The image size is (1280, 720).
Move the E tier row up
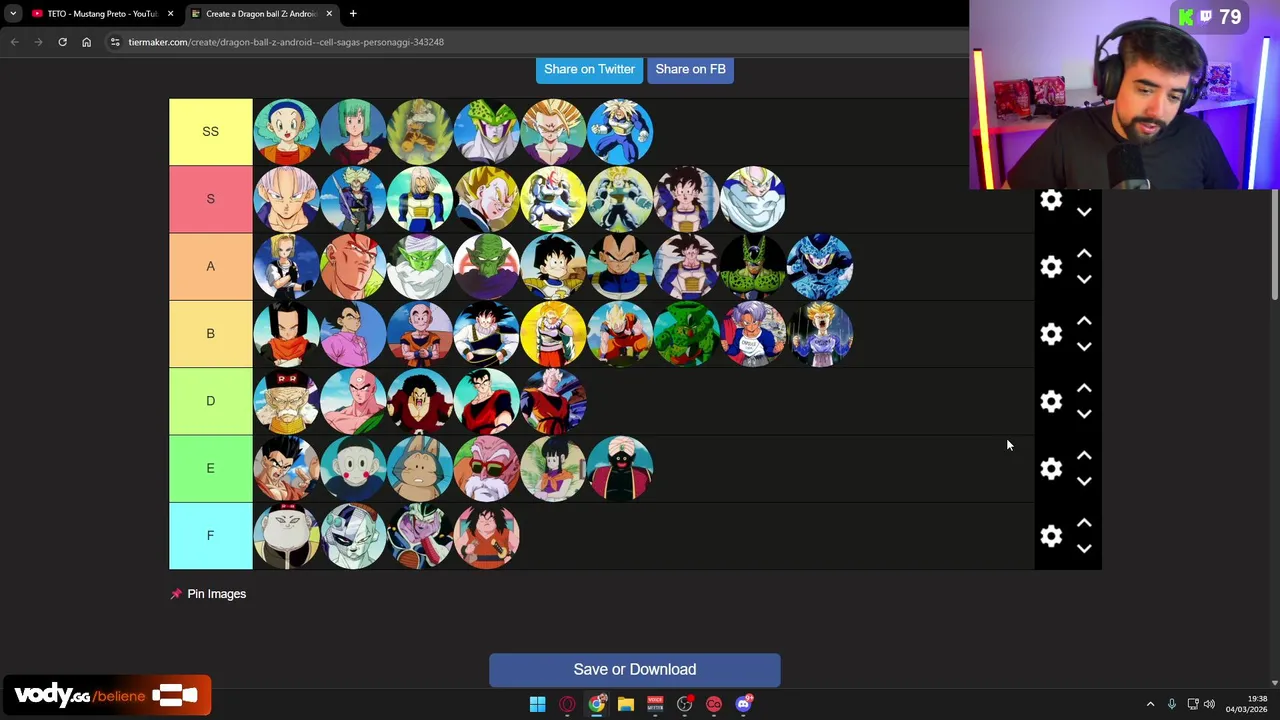pyautogui.click(x=1084, y=455)
